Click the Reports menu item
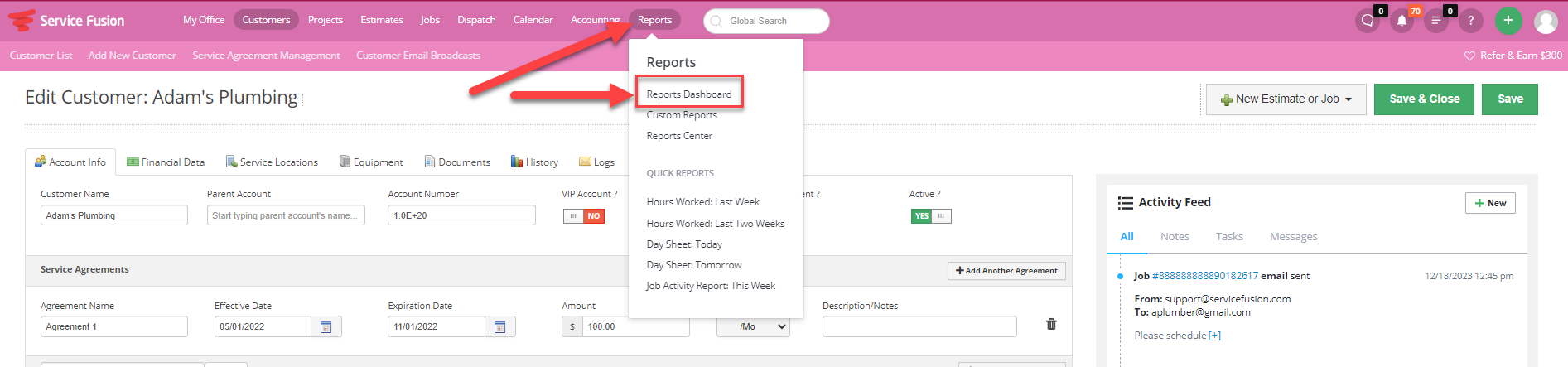1568x367 pixels. click(x=654, y=20)
